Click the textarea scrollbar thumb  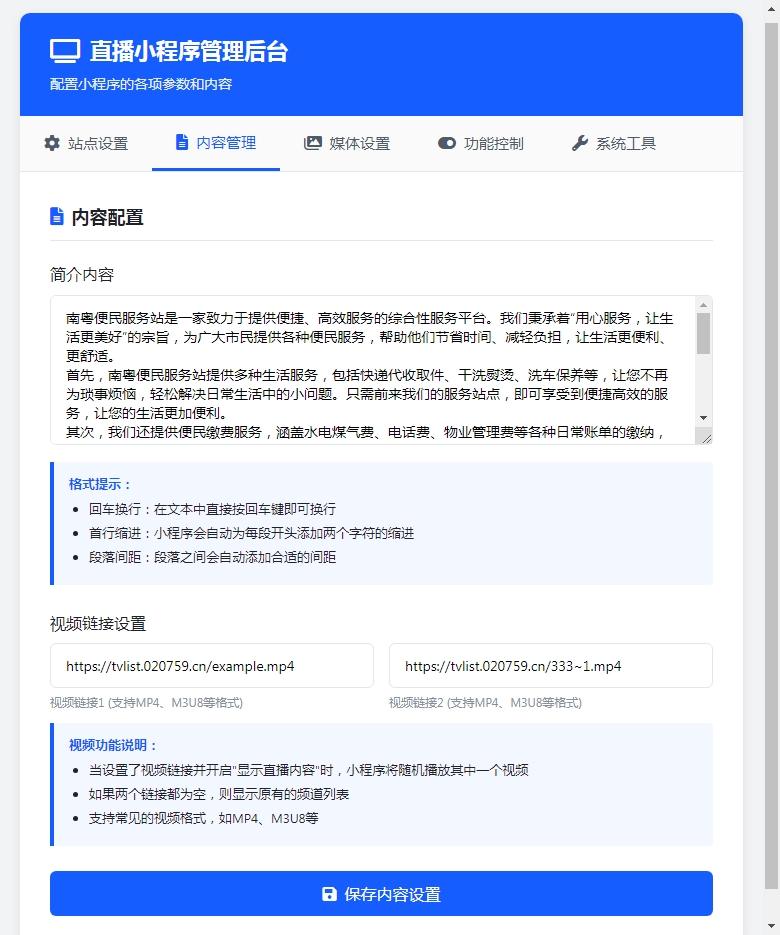point(704,333)
